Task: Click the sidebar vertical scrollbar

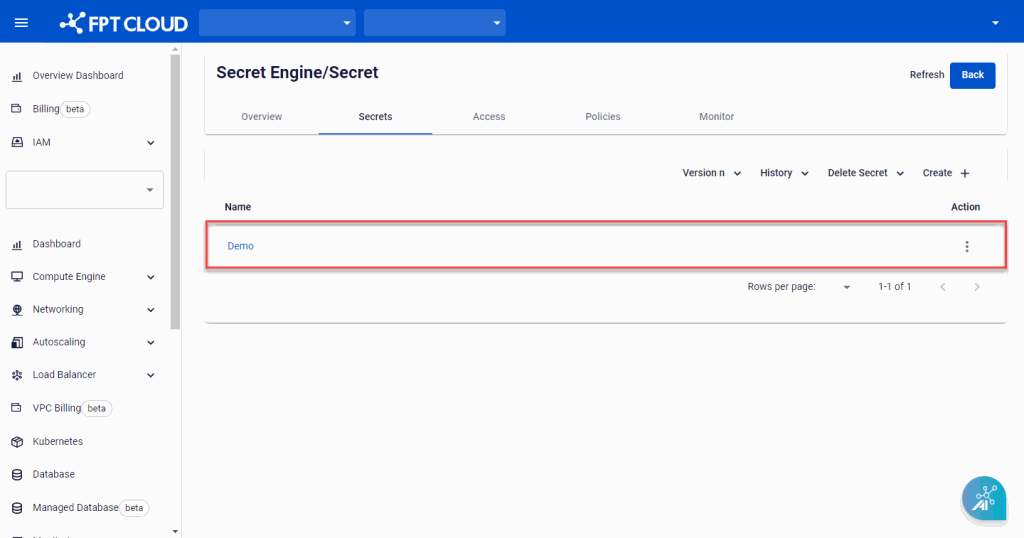Action: pyautogui.click(x=174, y=192)
